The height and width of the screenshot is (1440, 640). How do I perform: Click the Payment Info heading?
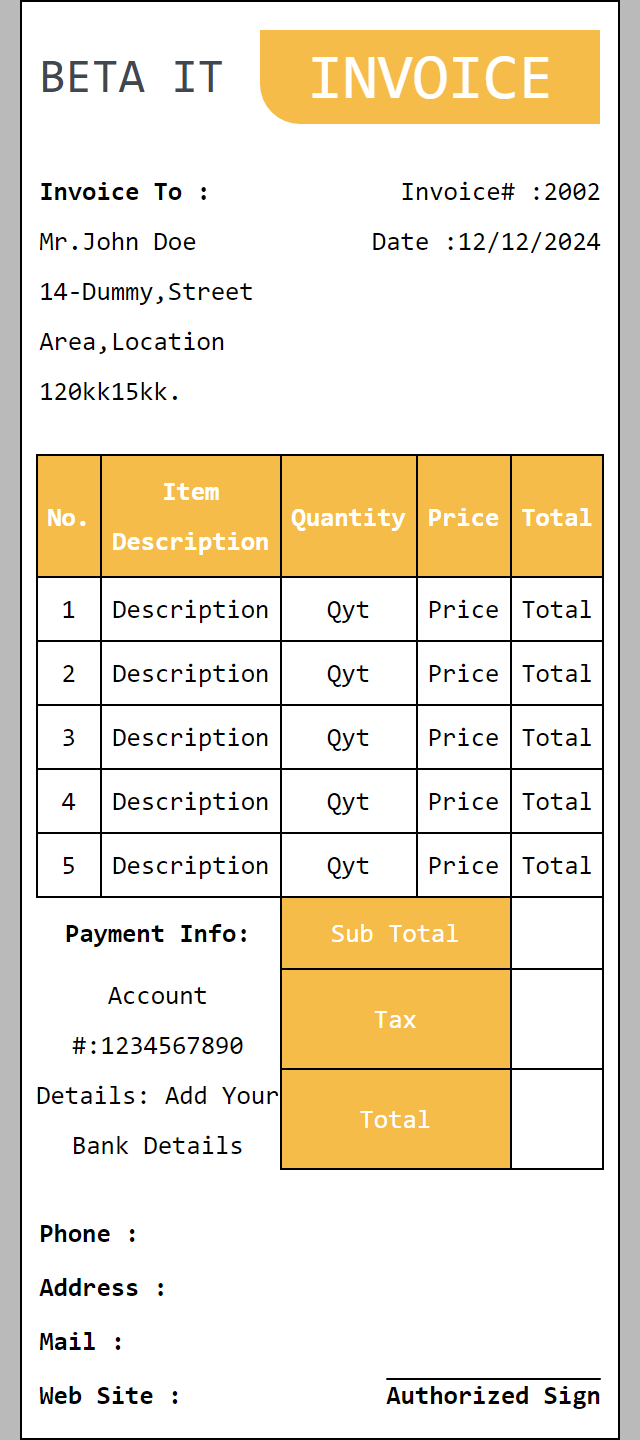157,934
